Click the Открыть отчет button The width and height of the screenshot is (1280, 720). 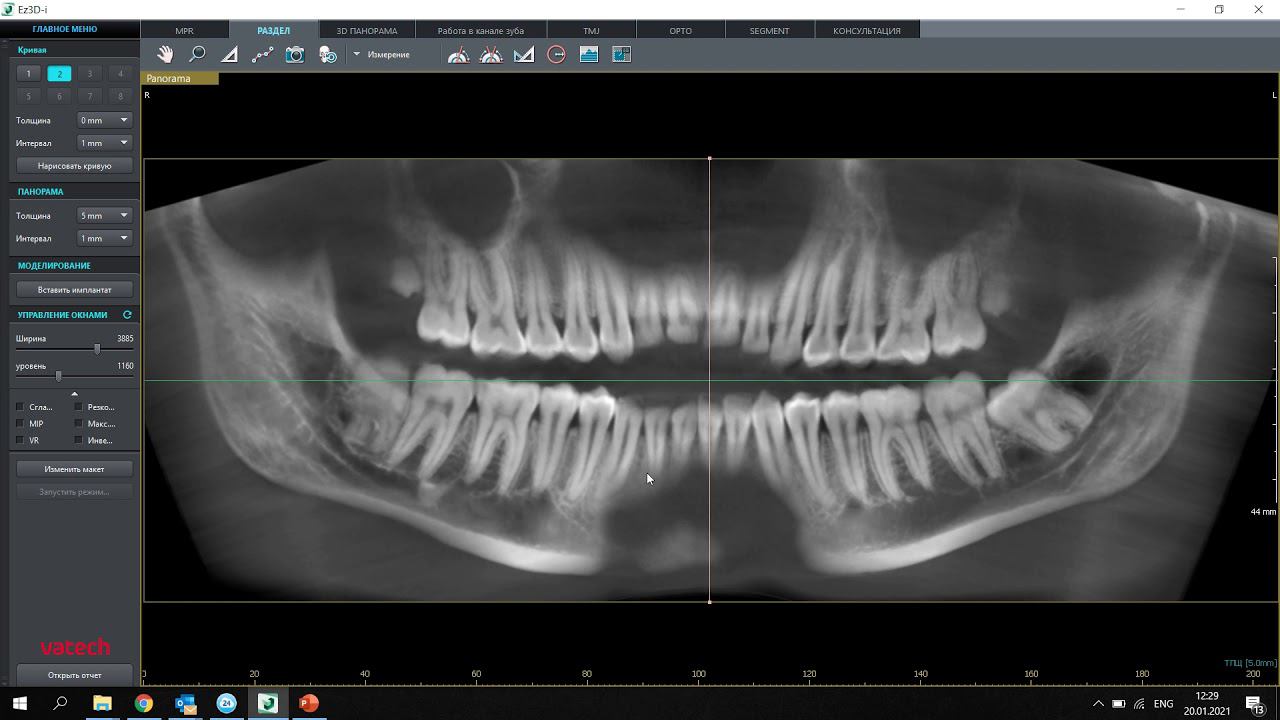75,674
